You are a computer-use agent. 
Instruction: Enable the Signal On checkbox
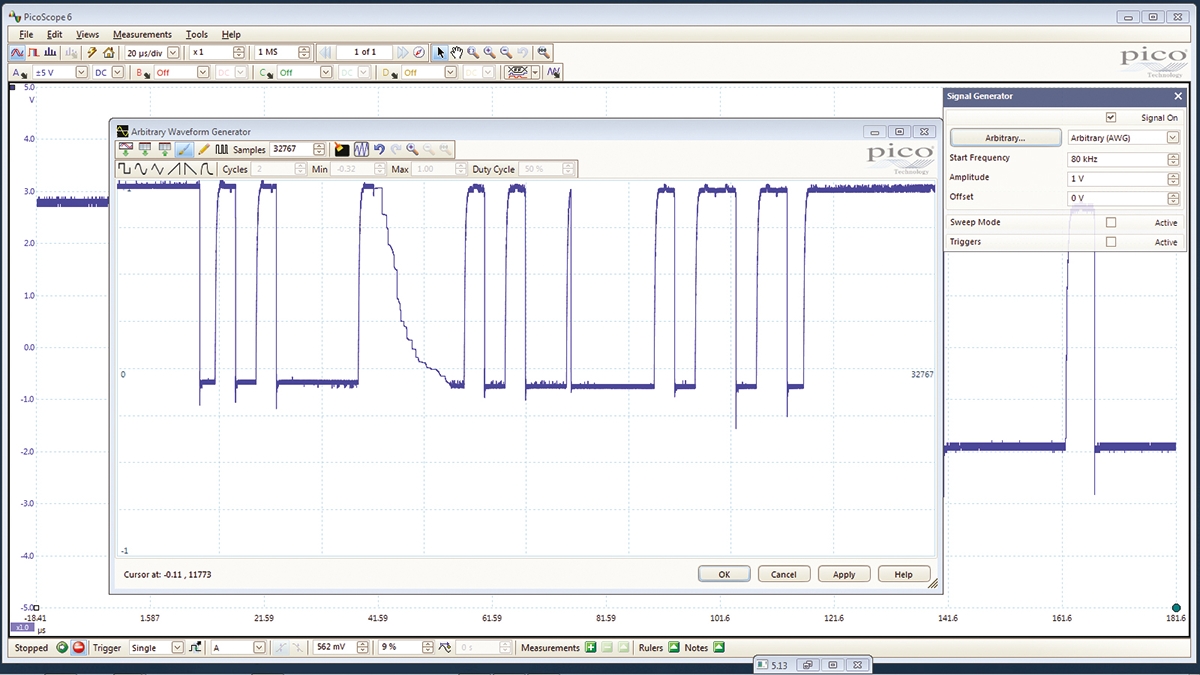(1110, 117)
